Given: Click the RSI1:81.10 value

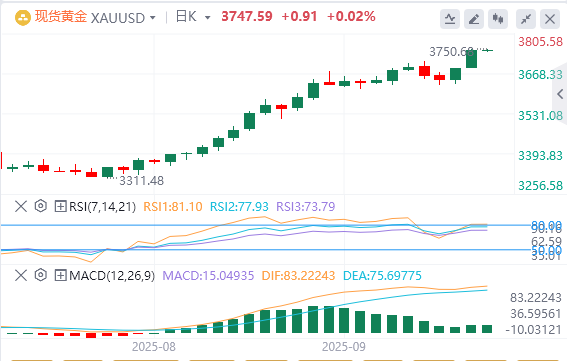Looking at the screenshot, I should pos(173,207).
